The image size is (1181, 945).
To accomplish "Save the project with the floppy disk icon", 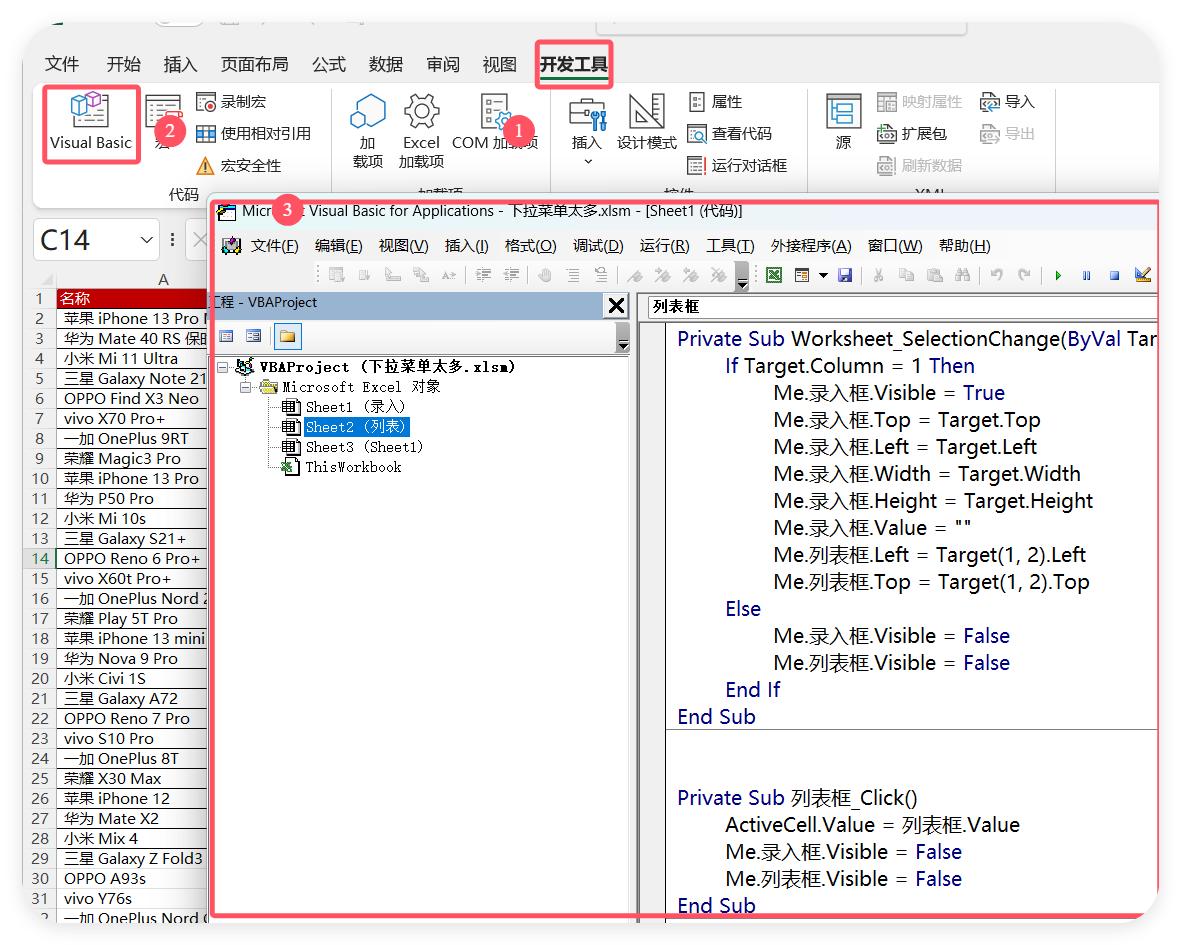I will (845, 276).
